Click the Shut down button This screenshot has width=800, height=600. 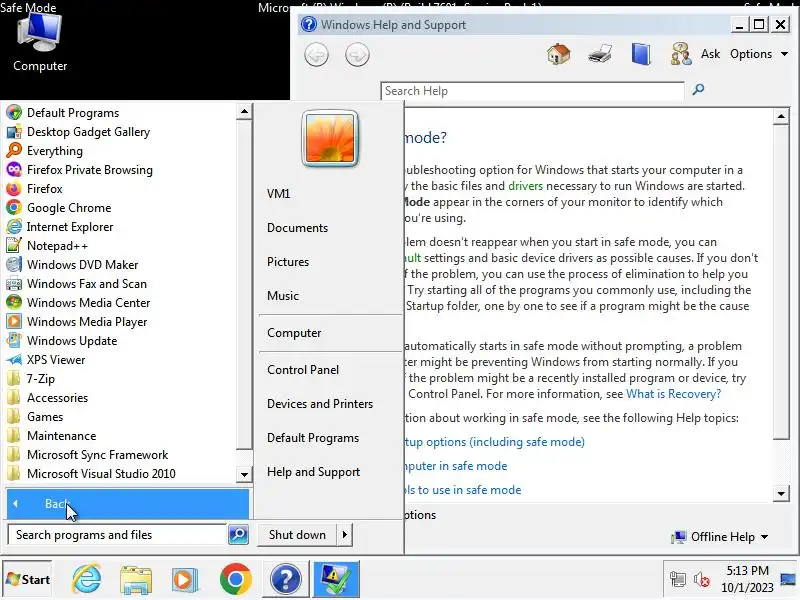pos(297,535)
